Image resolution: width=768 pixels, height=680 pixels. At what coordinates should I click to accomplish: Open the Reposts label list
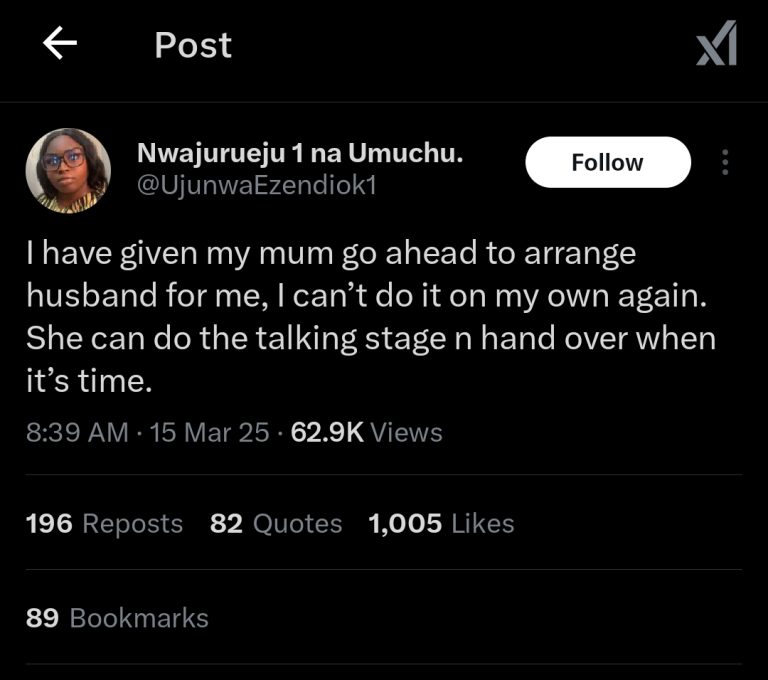click(x=132, y=524)
